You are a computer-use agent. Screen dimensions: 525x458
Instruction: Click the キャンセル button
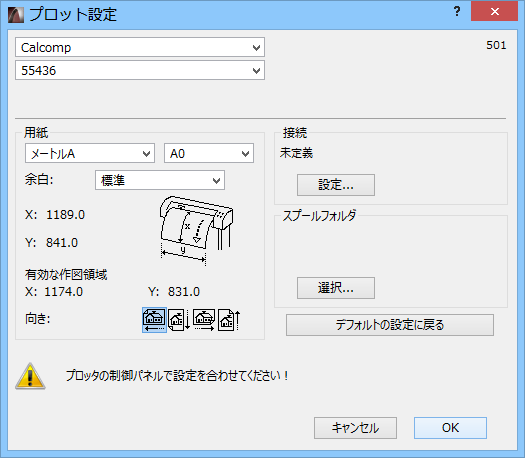pos(355,428)
